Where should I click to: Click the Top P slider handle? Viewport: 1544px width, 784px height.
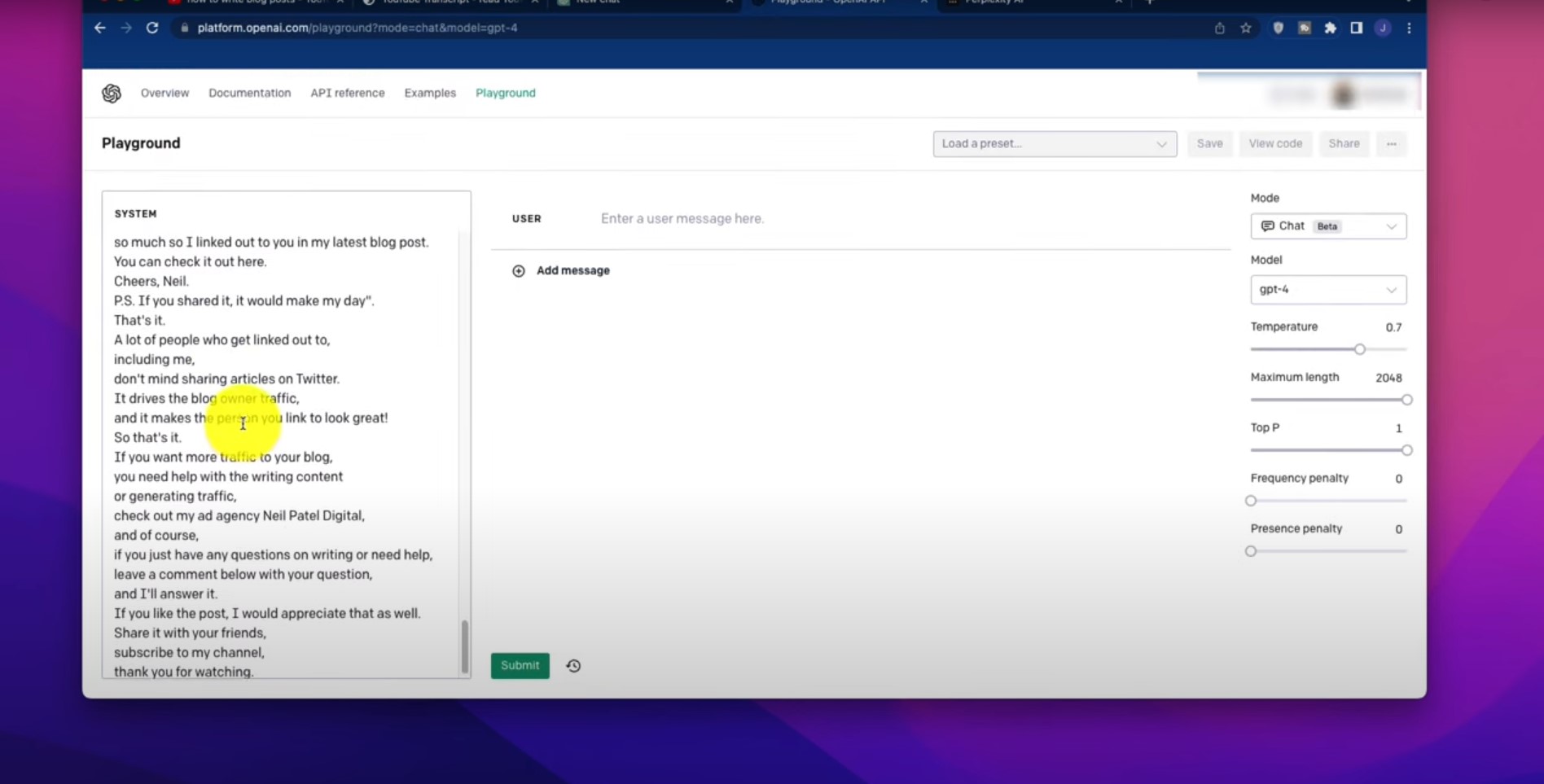[x=1406, y=450]
